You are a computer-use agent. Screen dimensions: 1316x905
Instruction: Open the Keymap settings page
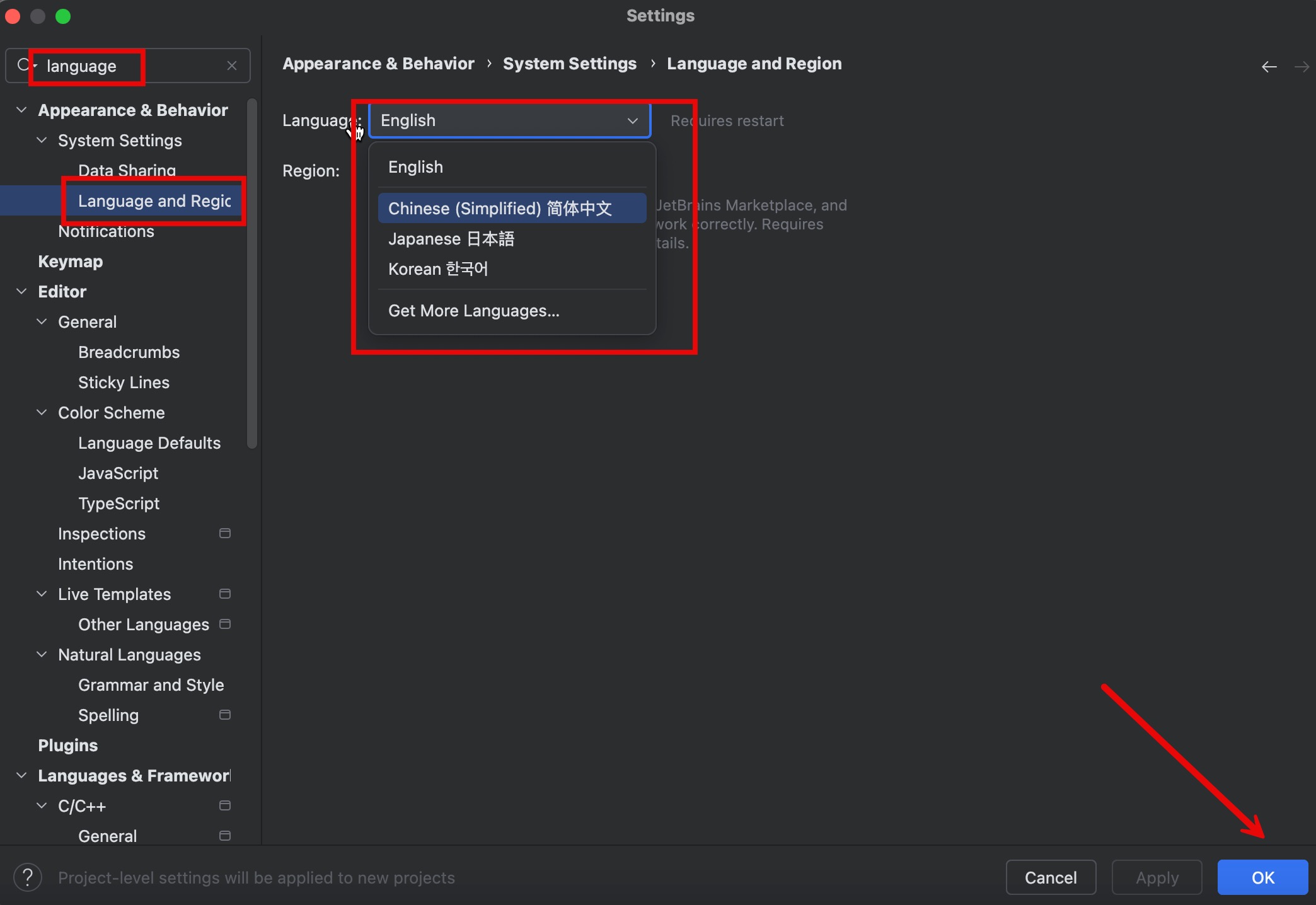(x=70, y=261)
